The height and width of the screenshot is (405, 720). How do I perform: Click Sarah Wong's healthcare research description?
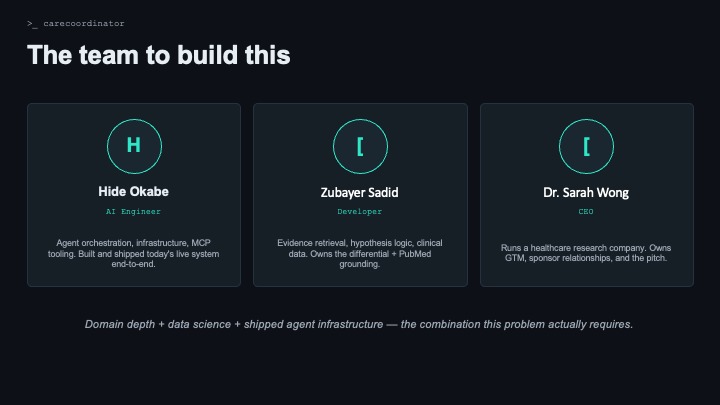point(586,253)
